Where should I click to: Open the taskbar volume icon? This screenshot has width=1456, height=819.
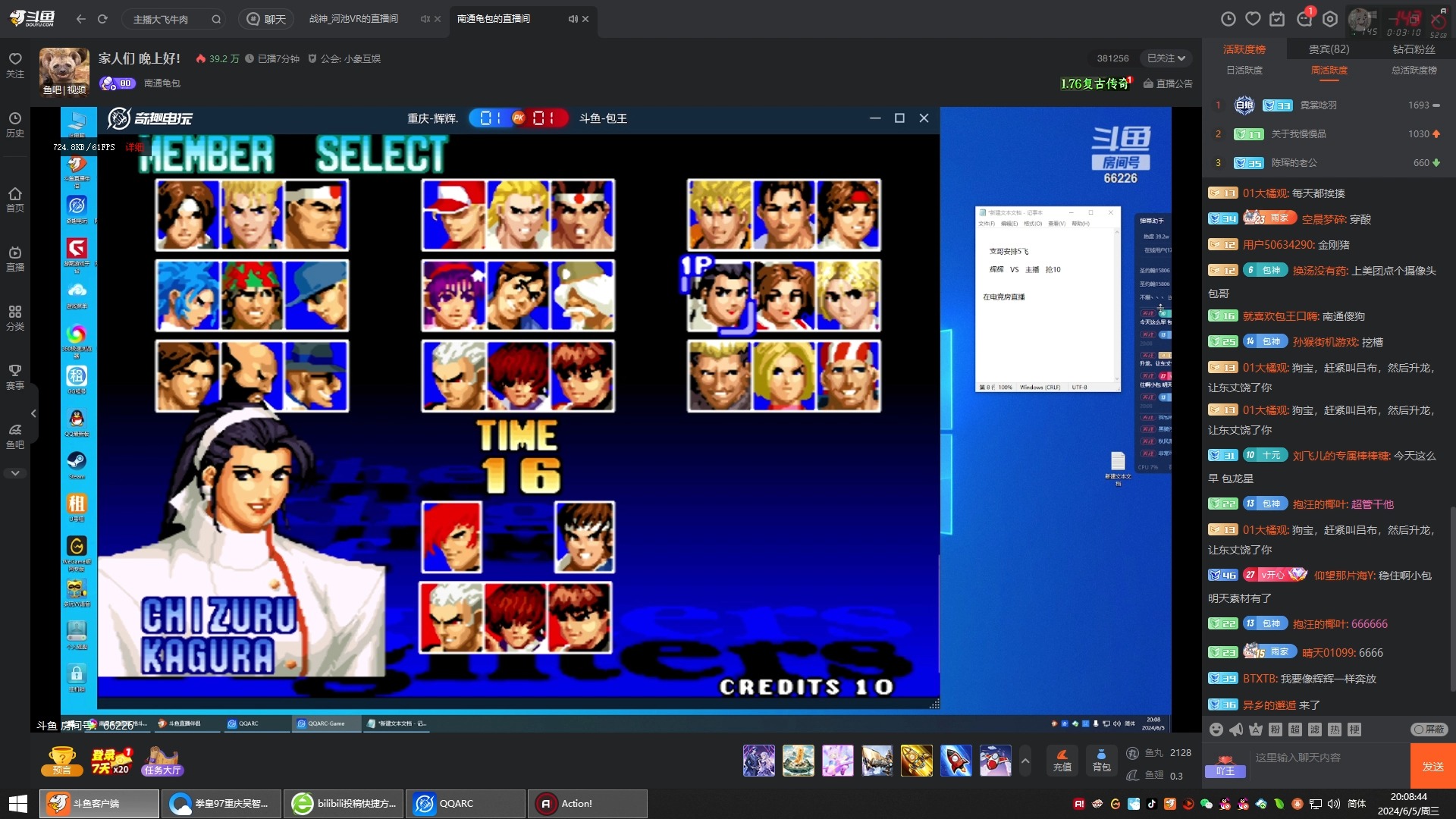1334,804
